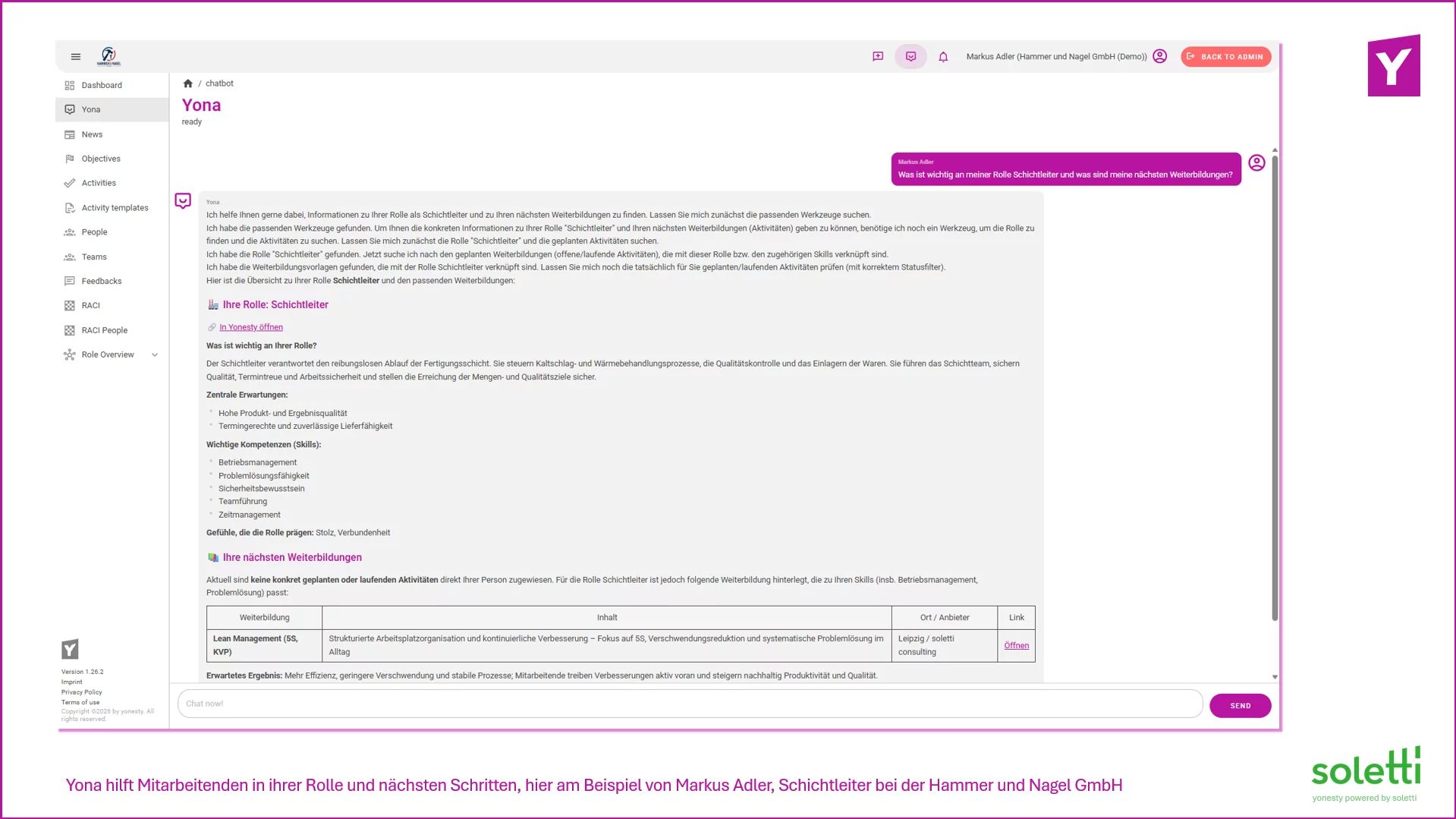Open the 'Öffnen' link for Lean Management
The image size is (1456, 819).
point(1017,646)
